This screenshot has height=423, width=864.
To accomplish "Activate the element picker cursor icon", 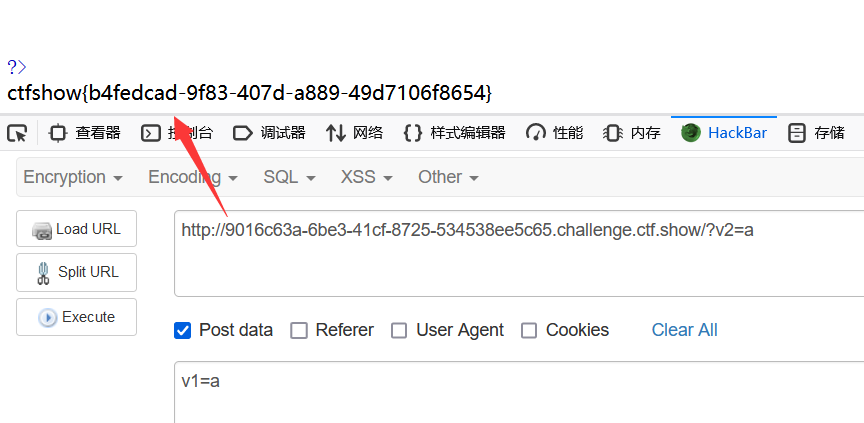I will point(17,133).
